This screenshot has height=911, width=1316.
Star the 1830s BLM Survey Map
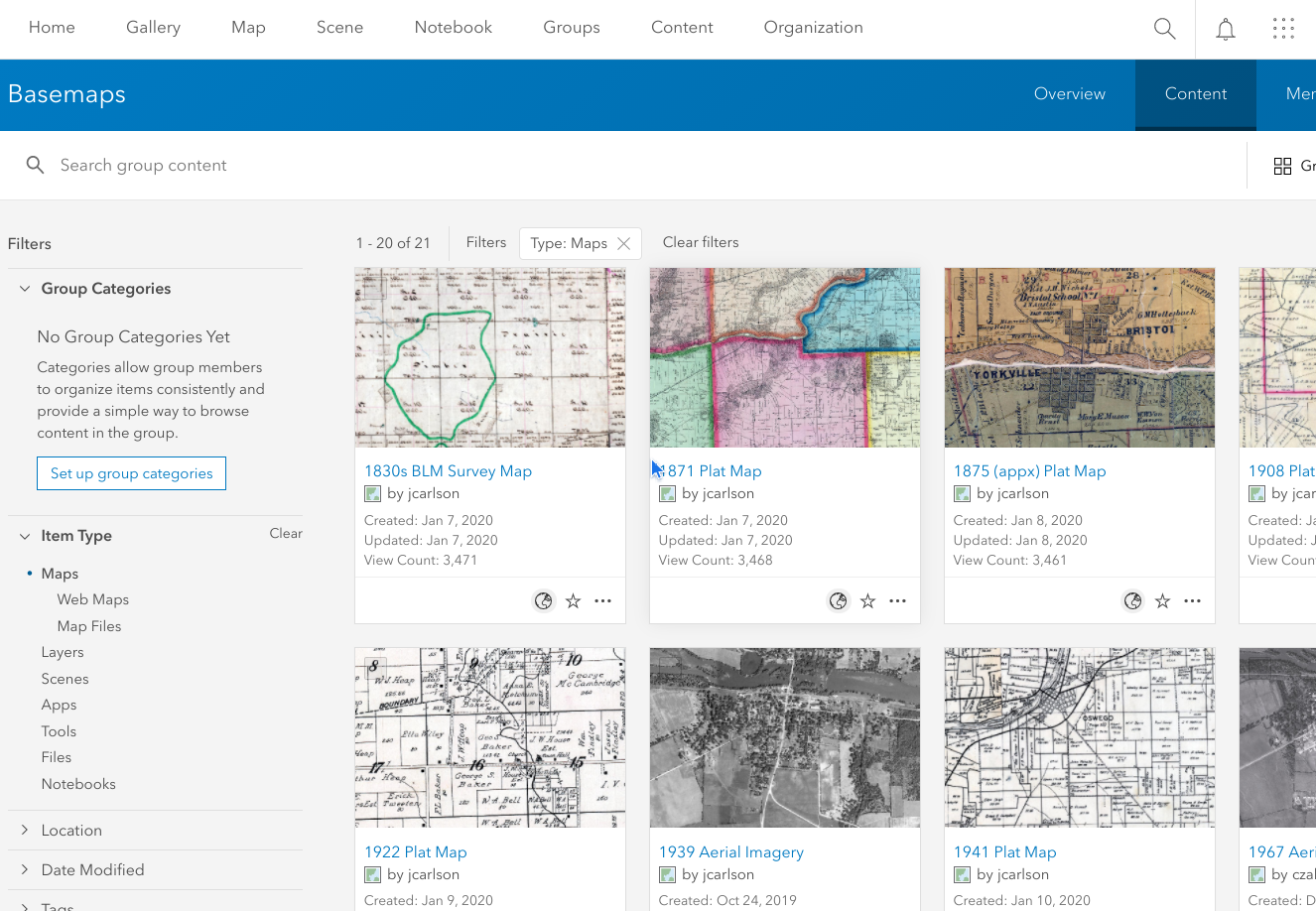(x=573, y=600)
